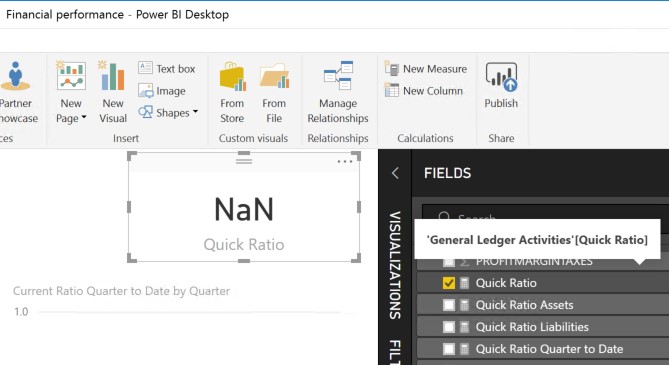Click the calculator icon beside Quick Ratio Assets

tap(465, 305)
